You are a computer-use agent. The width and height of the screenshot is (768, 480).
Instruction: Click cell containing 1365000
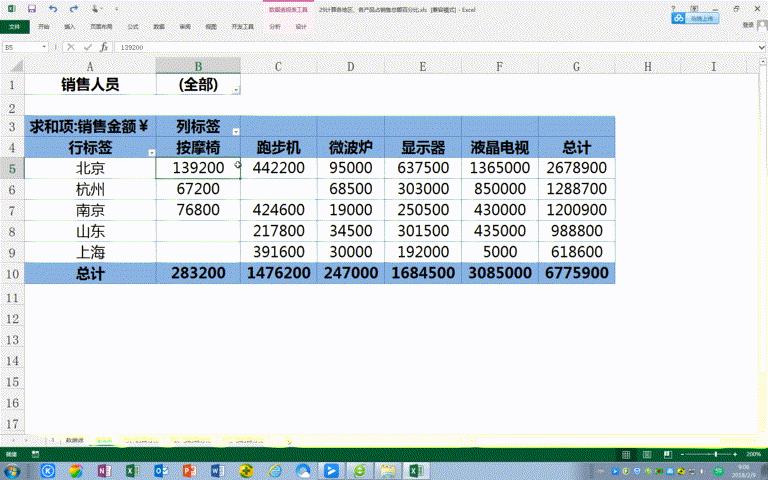[500, 168]
